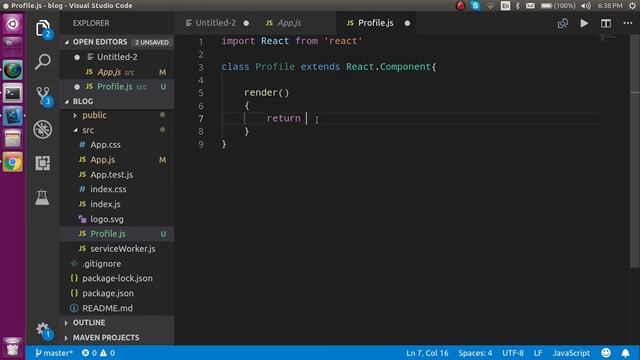640x360 pixels.
Task: Click the minimap preview in editor
Action: click(608, 38)
